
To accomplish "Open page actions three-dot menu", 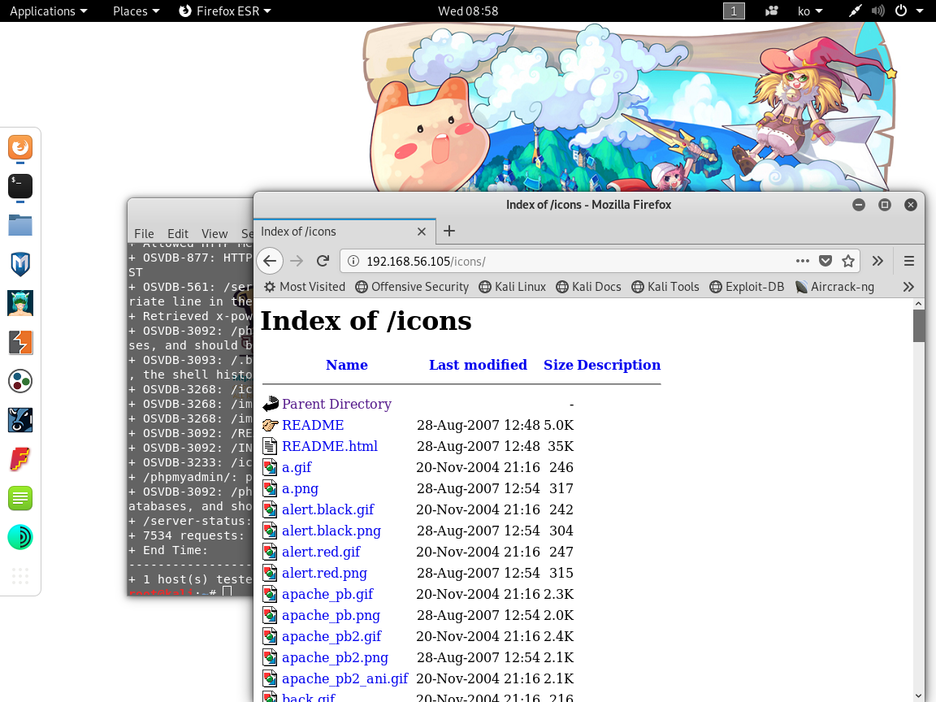I will 803,261.
